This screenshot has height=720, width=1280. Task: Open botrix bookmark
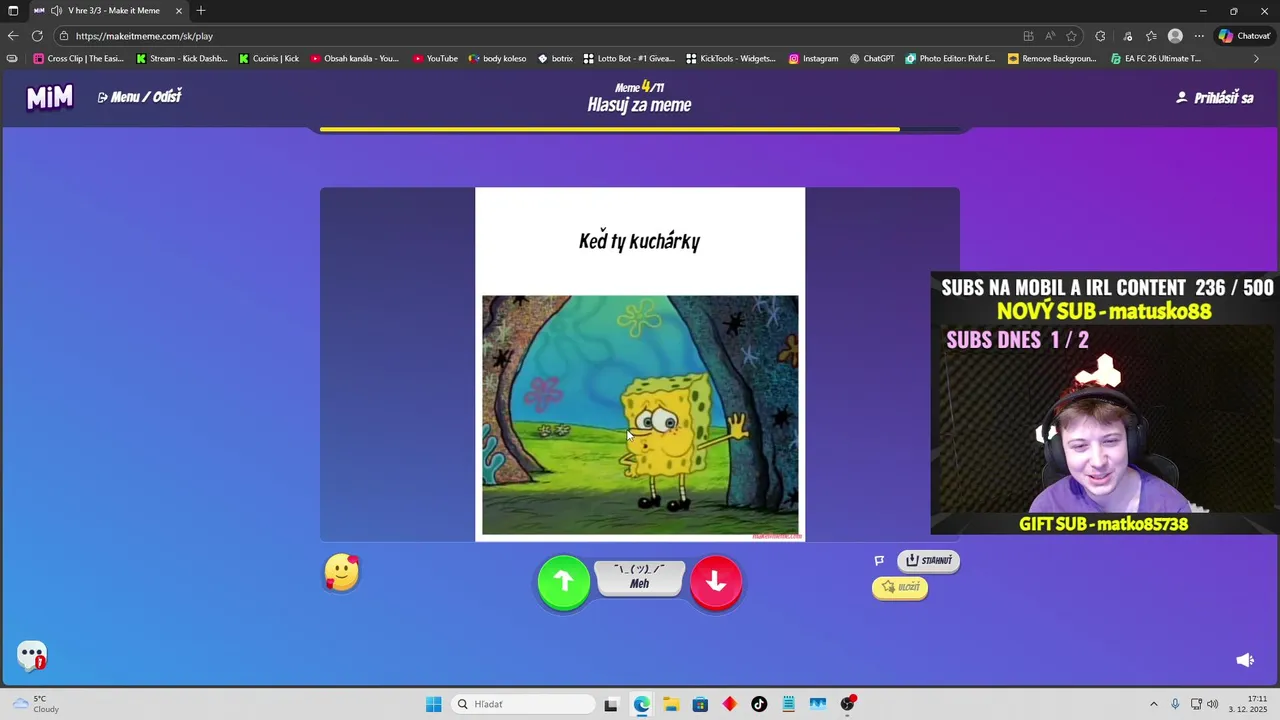[x=555, y=59]
